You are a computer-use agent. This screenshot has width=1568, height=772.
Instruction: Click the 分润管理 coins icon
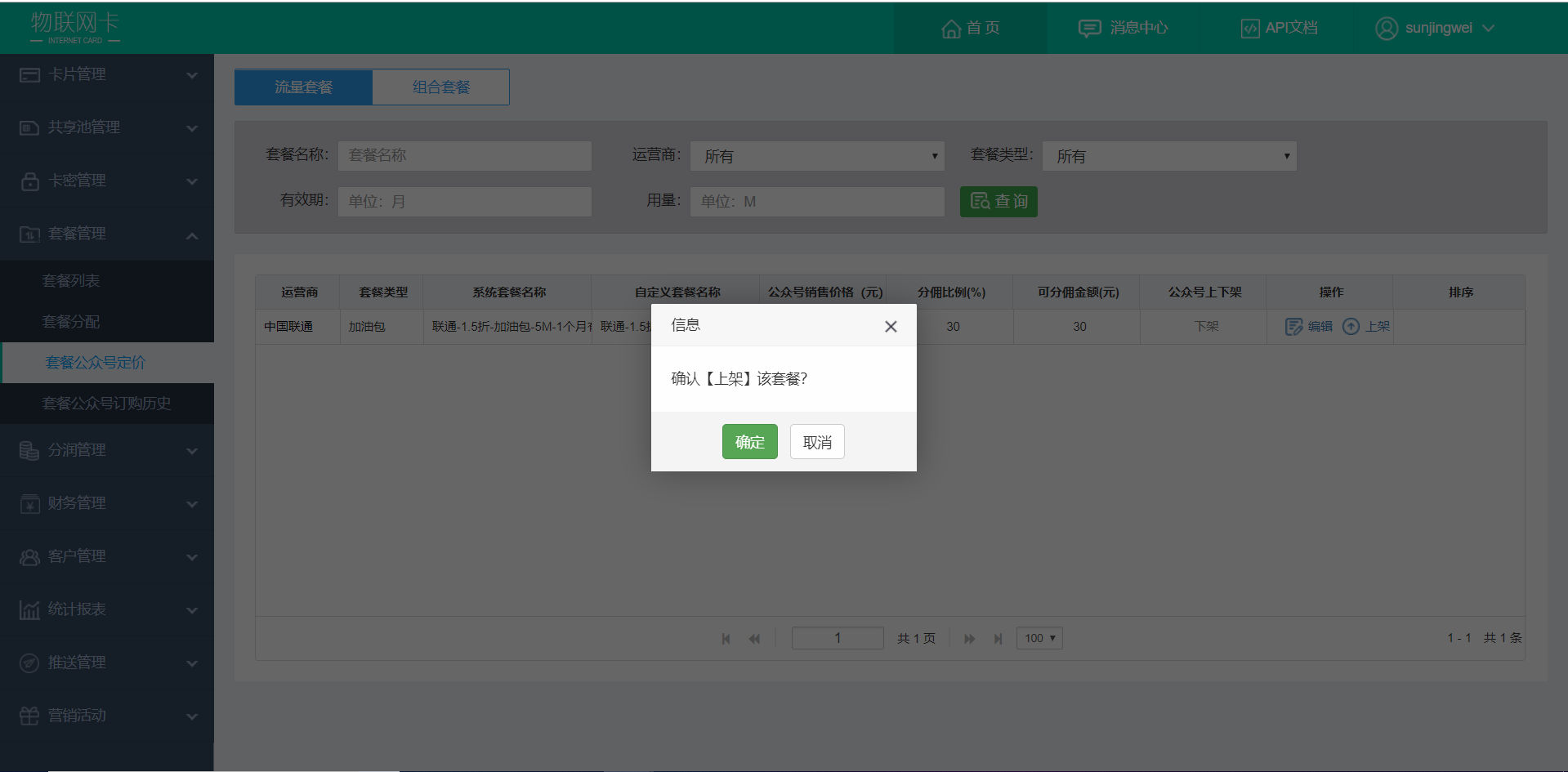pos(29,451)
